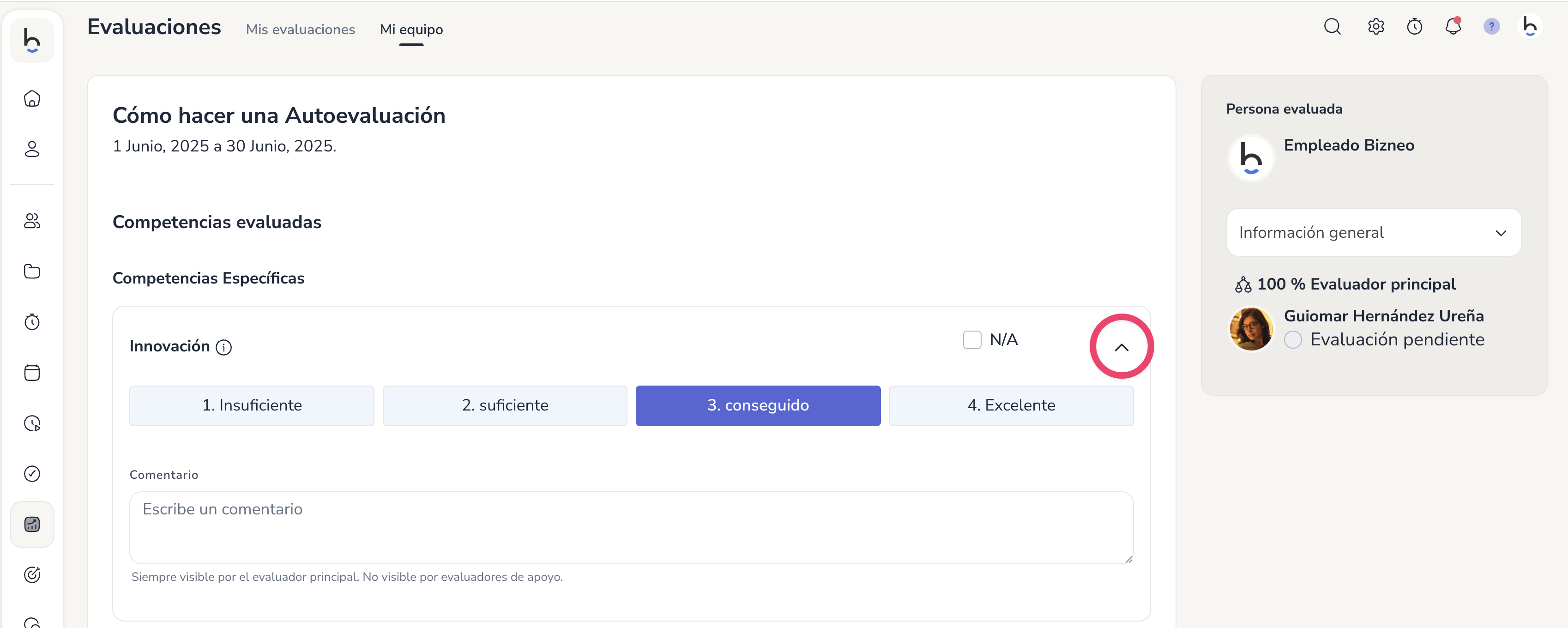Click the Guiomar Hernández Ureña name
The image size is (1568, 628).
[x=1384, y=316]
